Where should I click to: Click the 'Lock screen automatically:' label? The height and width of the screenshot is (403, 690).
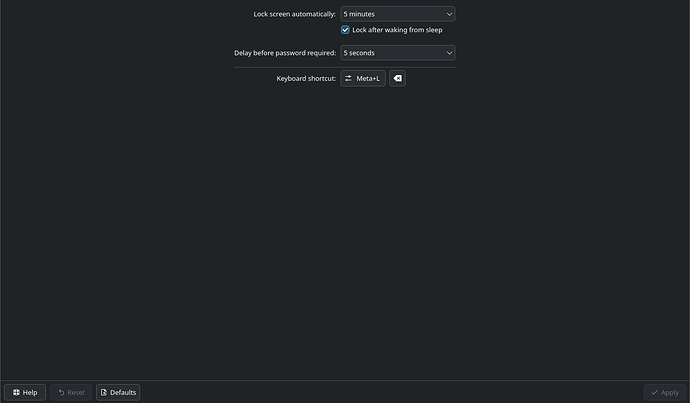click(294, 14)
